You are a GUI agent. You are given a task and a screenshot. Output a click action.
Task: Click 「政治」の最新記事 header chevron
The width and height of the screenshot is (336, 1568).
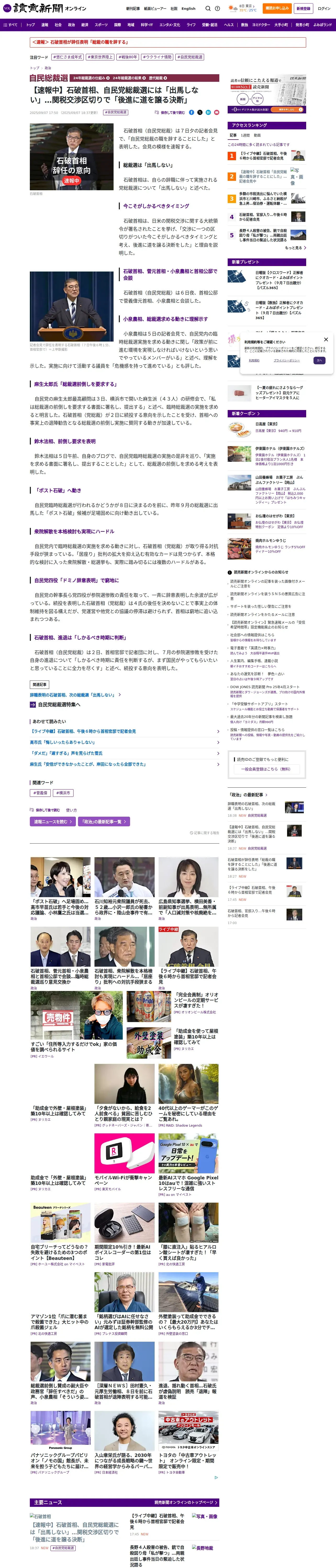(x=266, y=795)
